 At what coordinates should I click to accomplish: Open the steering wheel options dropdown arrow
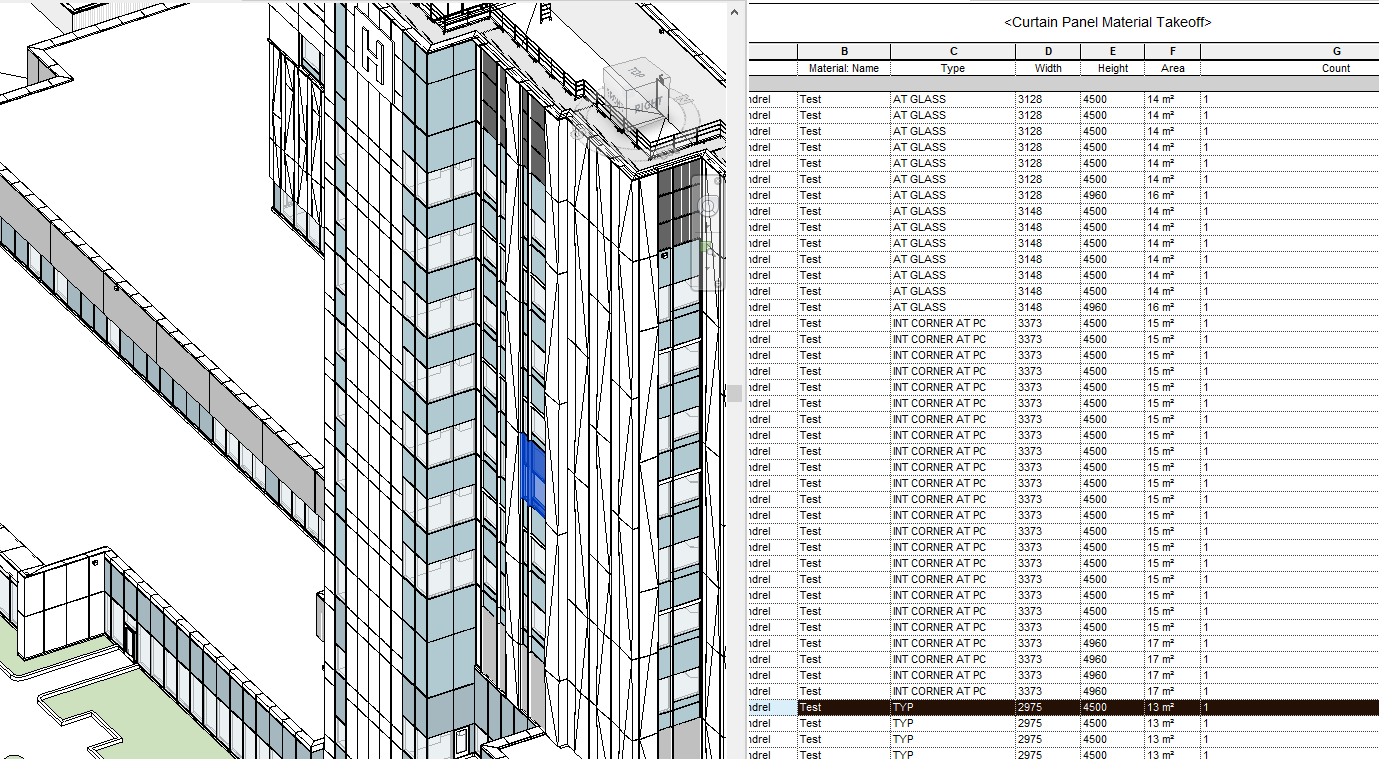708,226
